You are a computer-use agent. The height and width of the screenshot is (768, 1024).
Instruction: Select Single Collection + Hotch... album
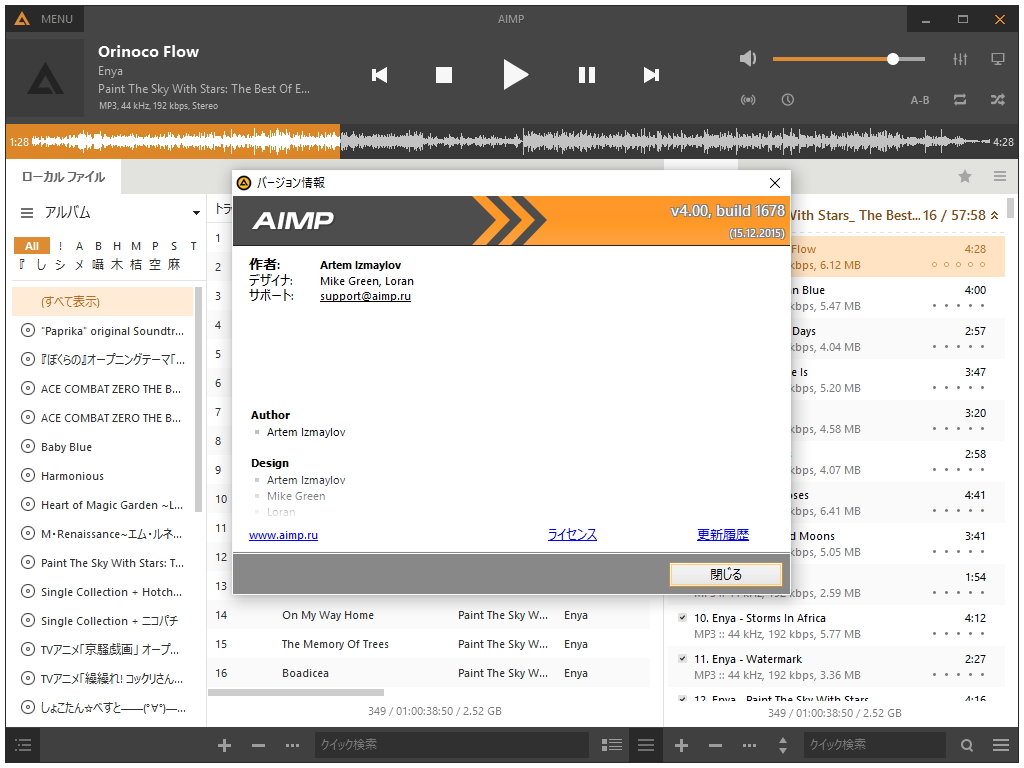click(x=103, y=592)
